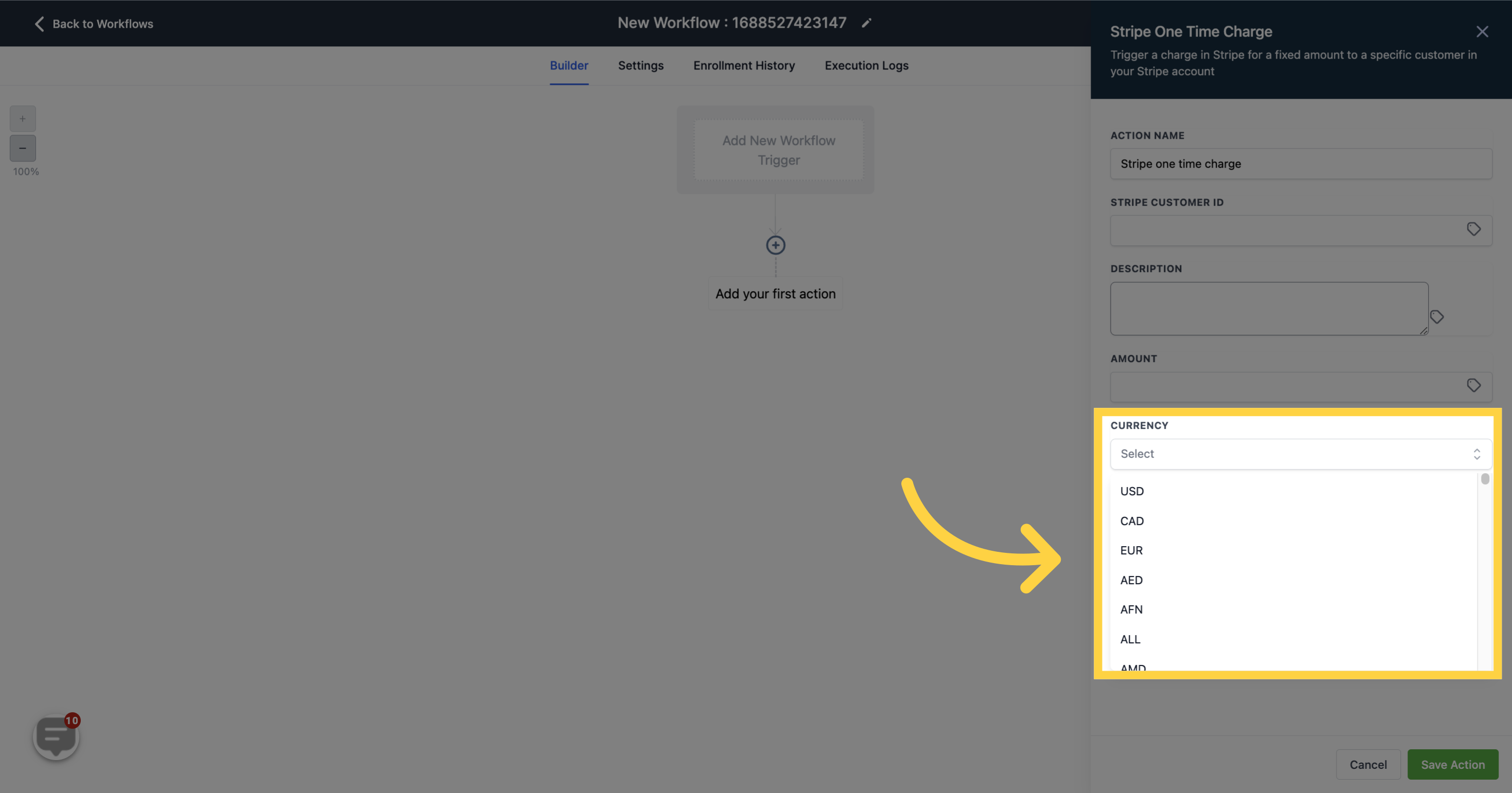Screen dimensions: 1512x793
Task: Click the Back to Workflows arrow icon
Action: [39, 24]
